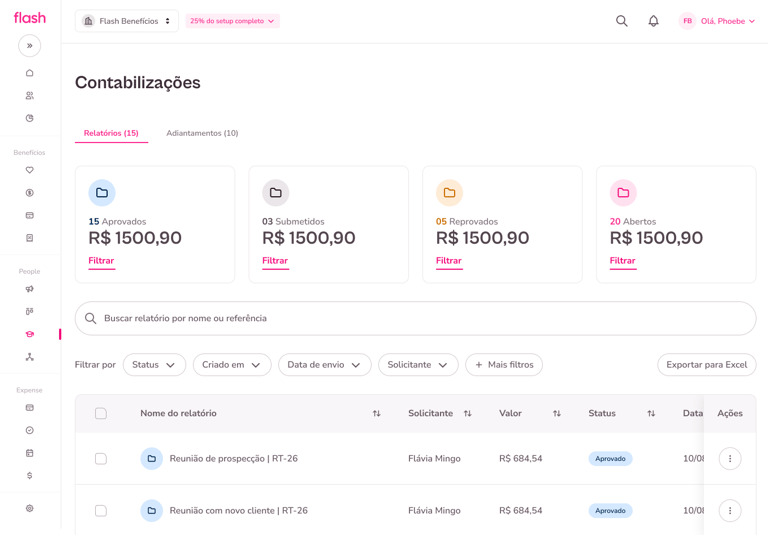Open the Status filter dropdown

point(154,365)
